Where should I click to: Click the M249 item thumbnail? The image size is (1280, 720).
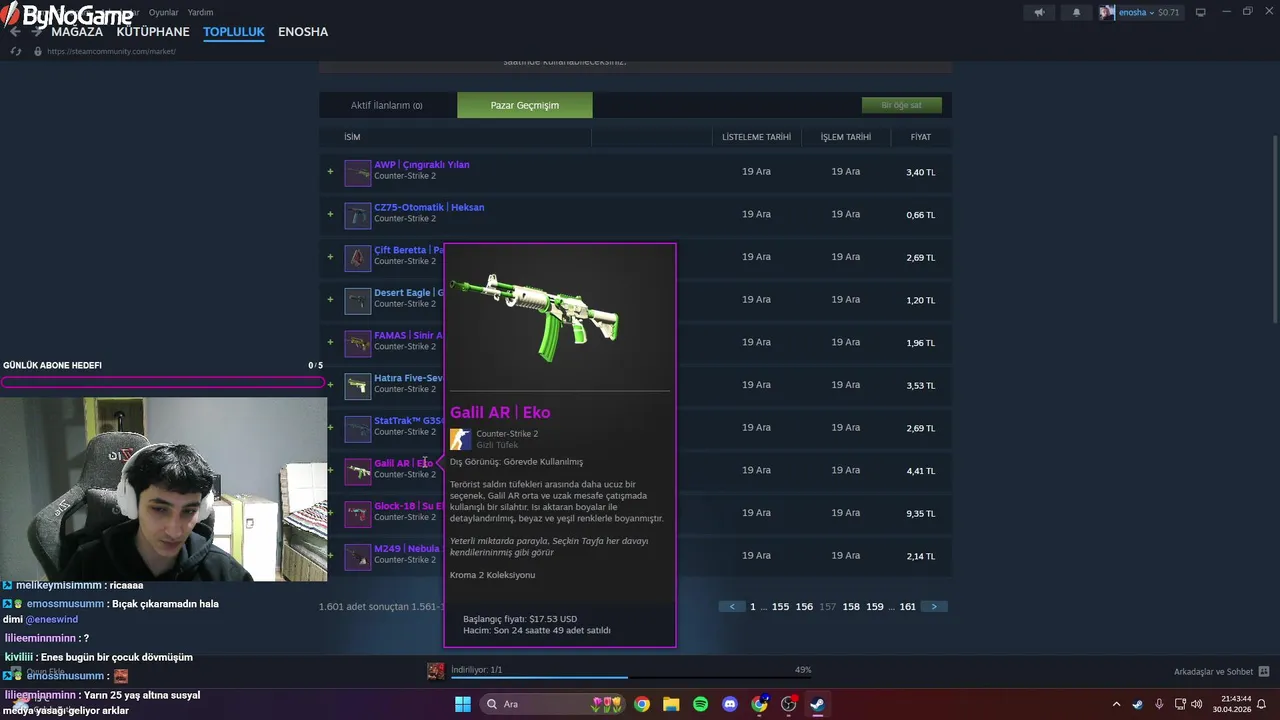coord(358,557)
